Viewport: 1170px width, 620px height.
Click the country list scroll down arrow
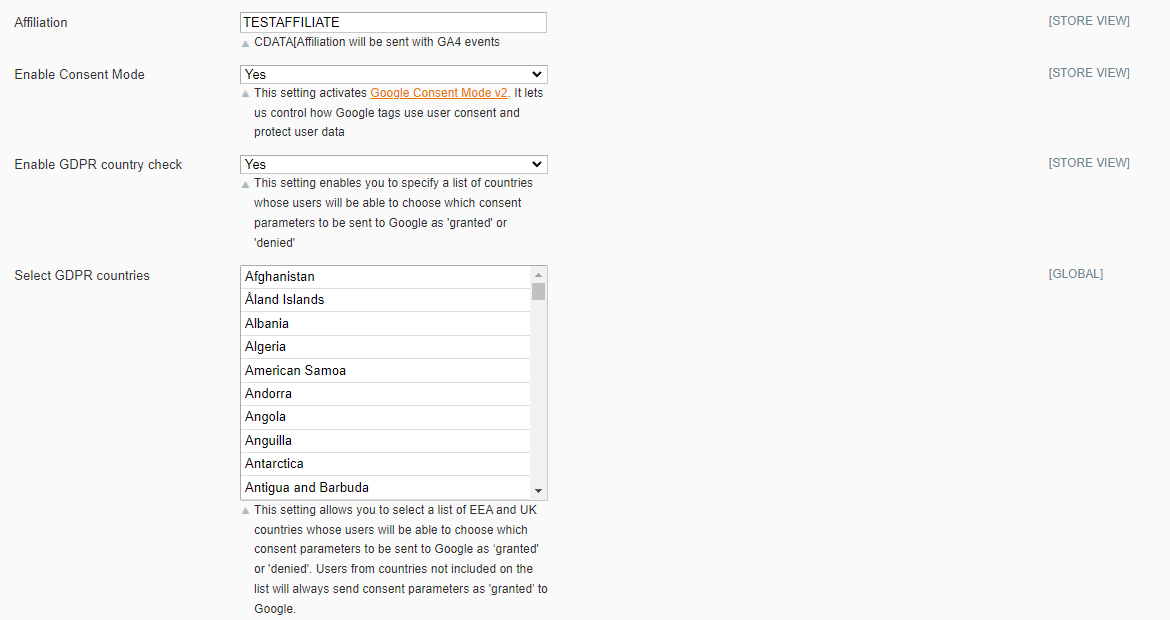tap(539, 491)
